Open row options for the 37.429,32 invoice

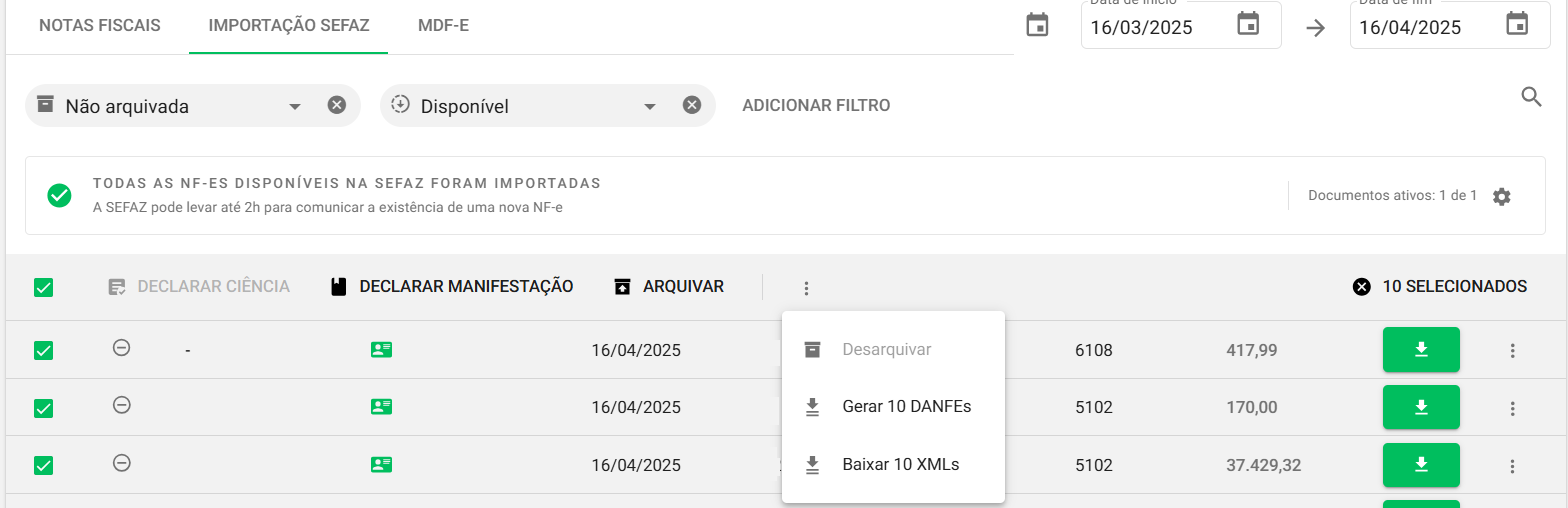tap(1512, 466)
